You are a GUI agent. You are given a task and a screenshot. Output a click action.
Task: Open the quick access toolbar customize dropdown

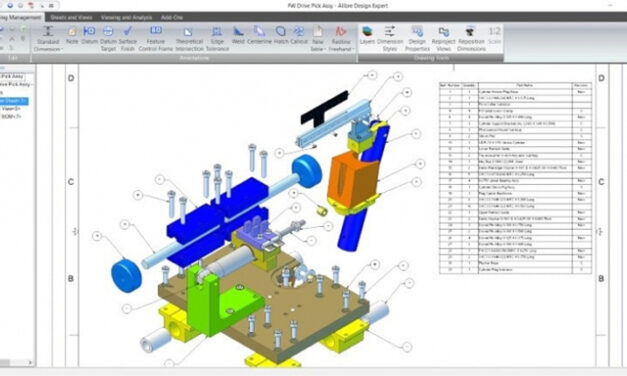pos(52,6)
